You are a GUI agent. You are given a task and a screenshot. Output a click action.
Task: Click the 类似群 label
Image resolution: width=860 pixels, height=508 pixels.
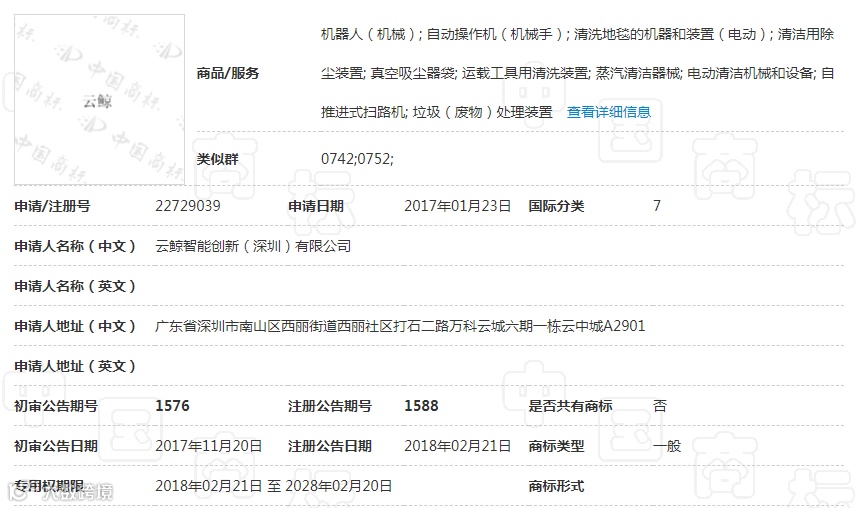click(217, 159)
